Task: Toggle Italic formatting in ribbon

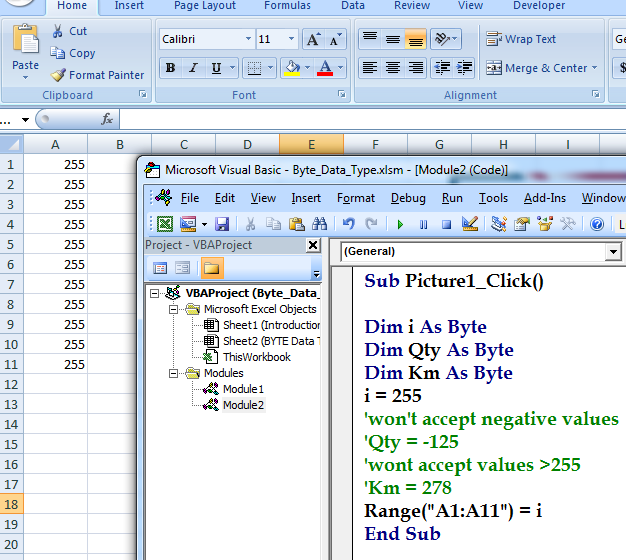Action: (x=193, y=68)
